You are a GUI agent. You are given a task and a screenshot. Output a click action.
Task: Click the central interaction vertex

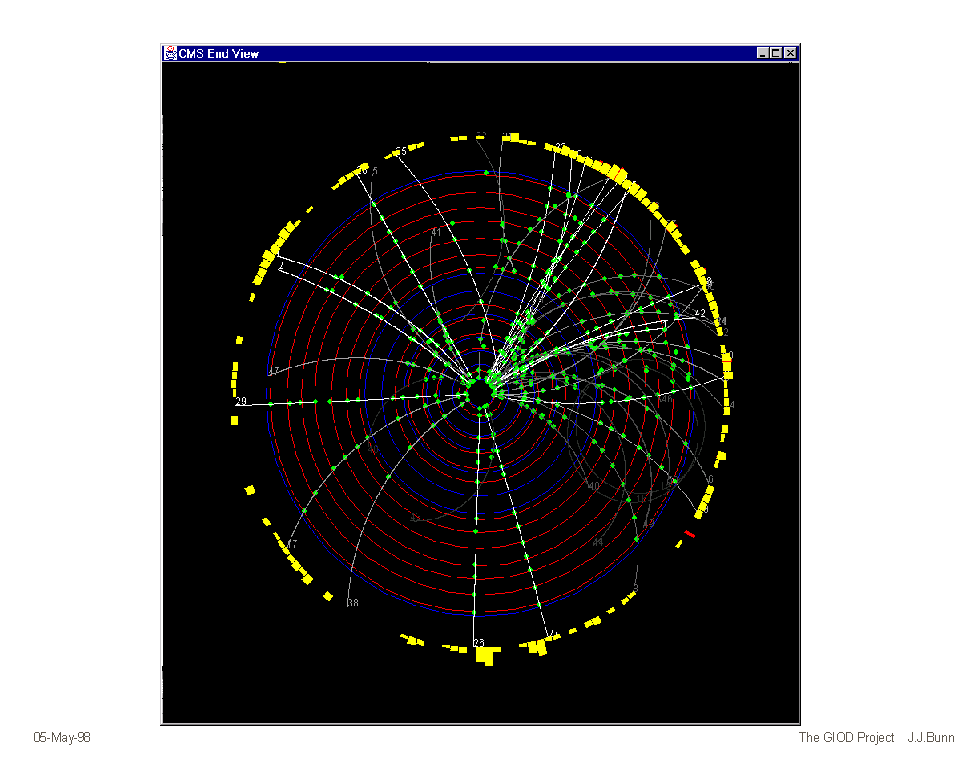pos(484,386)
